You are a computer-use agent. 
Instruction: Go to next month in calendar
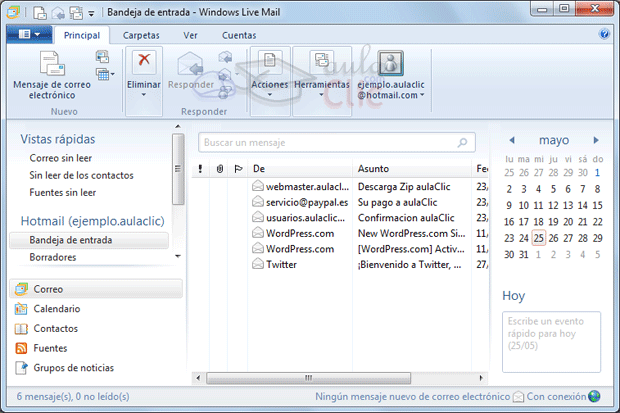[x=596, y=140]
